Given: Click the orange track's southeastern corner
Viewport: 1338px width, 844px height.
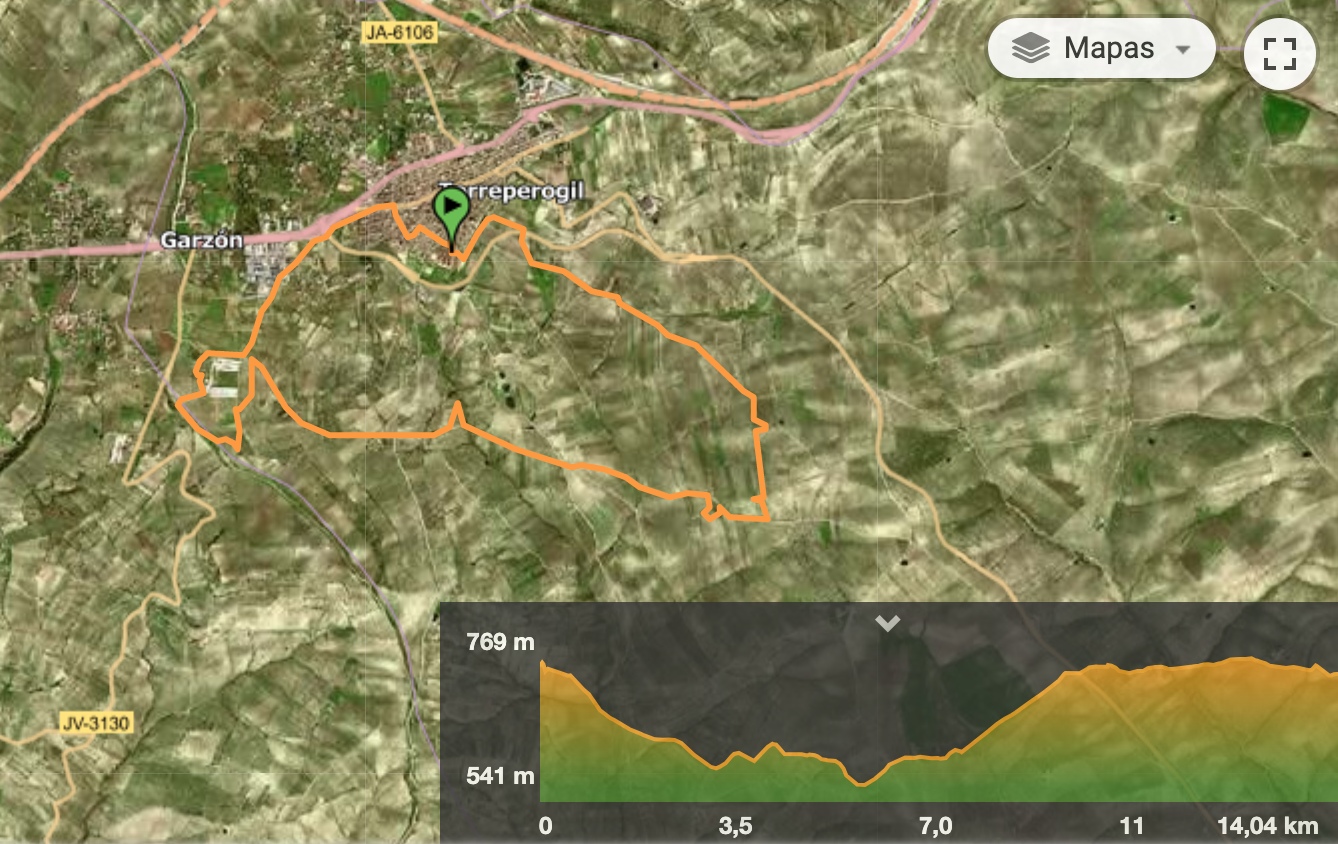Looking at the screenshot, I should pyautogui.click(x=767, y=518).
